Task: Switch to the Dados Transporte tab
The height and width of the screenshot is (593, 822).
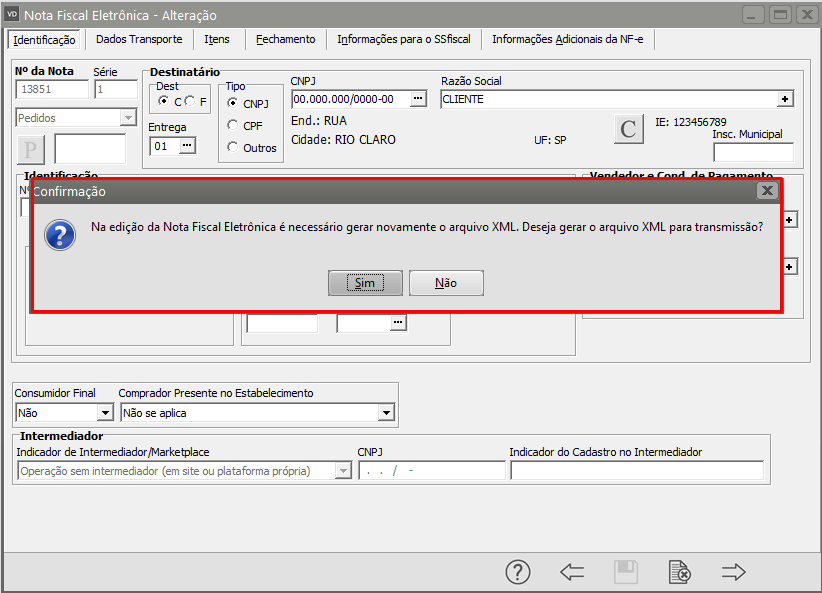Action: tap(139, 39)
